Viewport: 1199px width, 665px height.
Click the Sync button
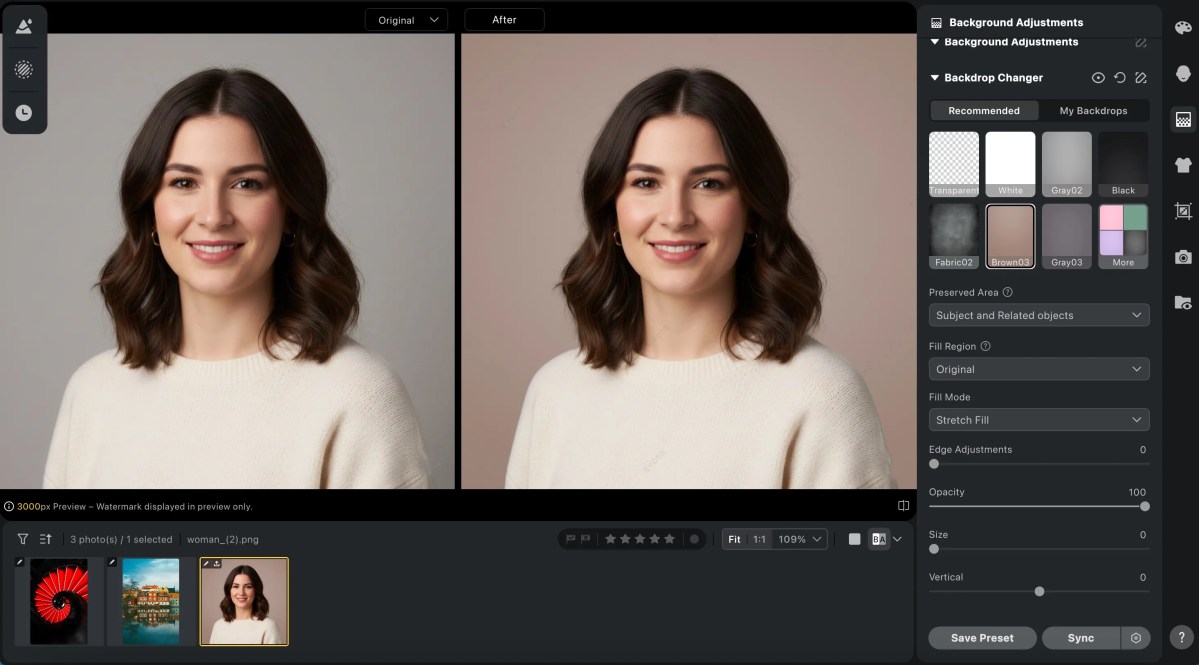1080,637
